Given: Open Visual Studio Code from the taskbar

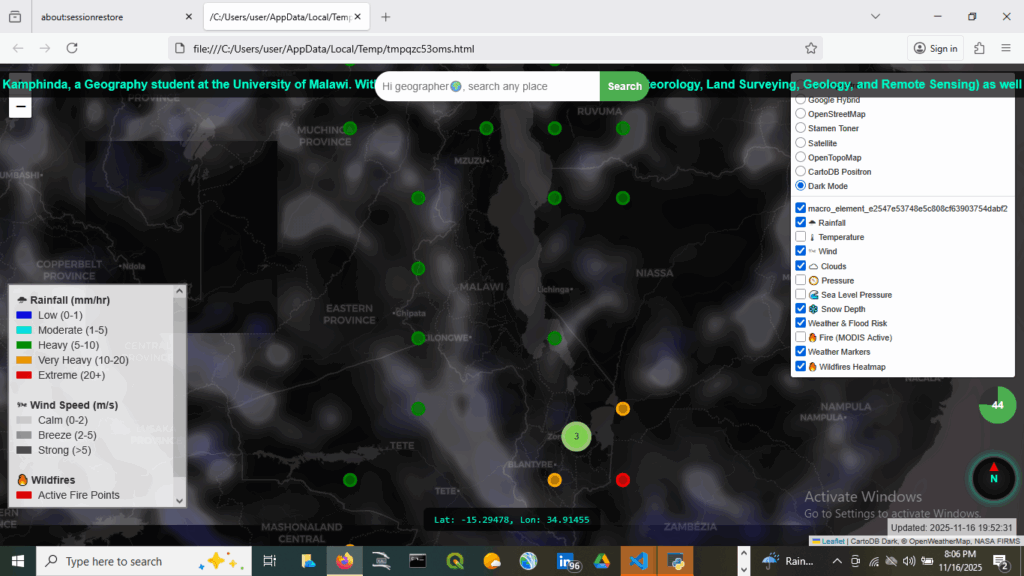Looking at the screenshot, I should (636, 561).
